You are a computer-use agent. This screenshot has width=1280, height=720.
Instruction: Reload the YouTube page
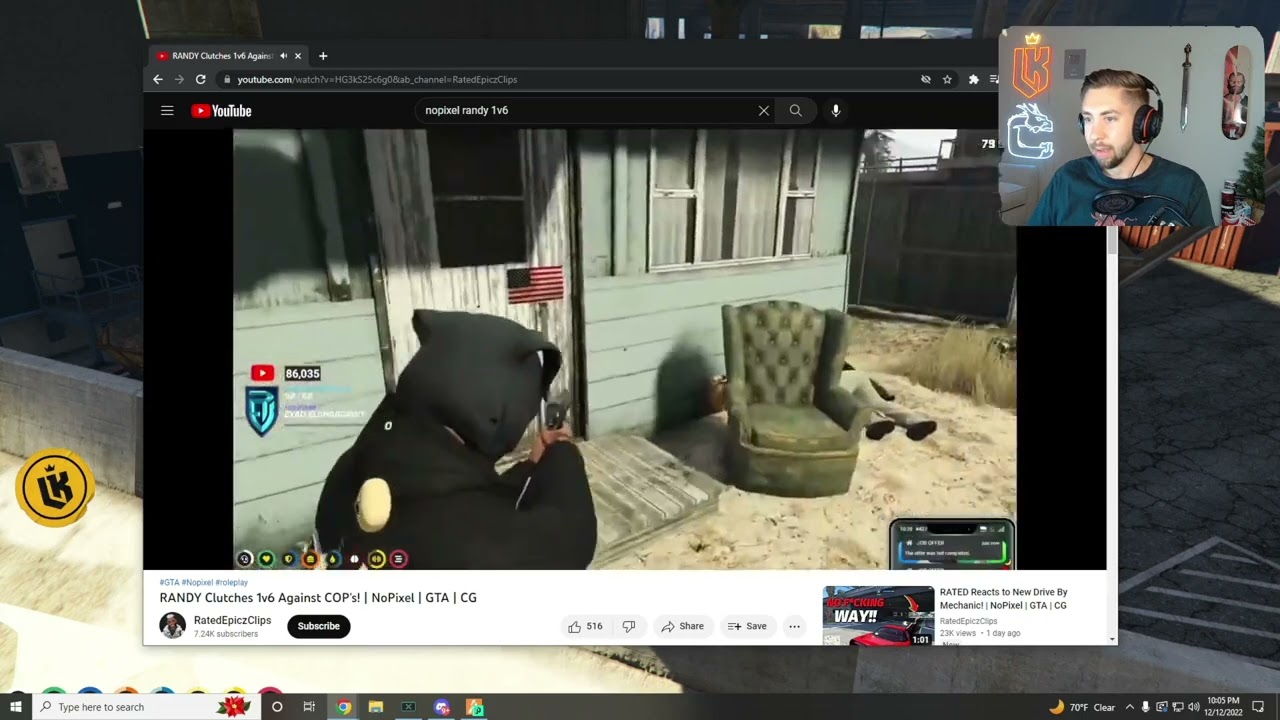coord(201,79)
